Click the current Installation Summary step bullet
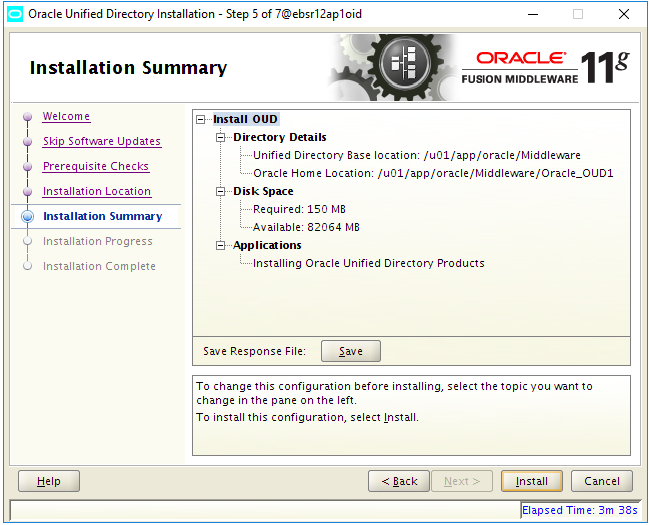This screenshot has width=649, height=525. point(28,217)
